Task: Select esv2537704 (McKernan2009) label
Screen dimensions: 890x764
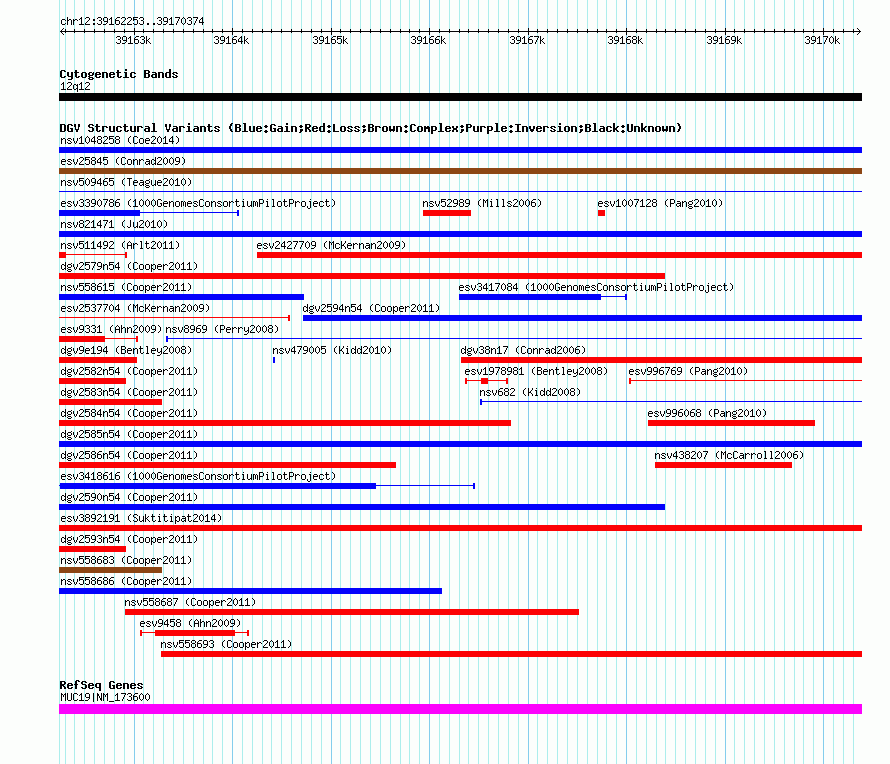Action: tap(135, 308)
